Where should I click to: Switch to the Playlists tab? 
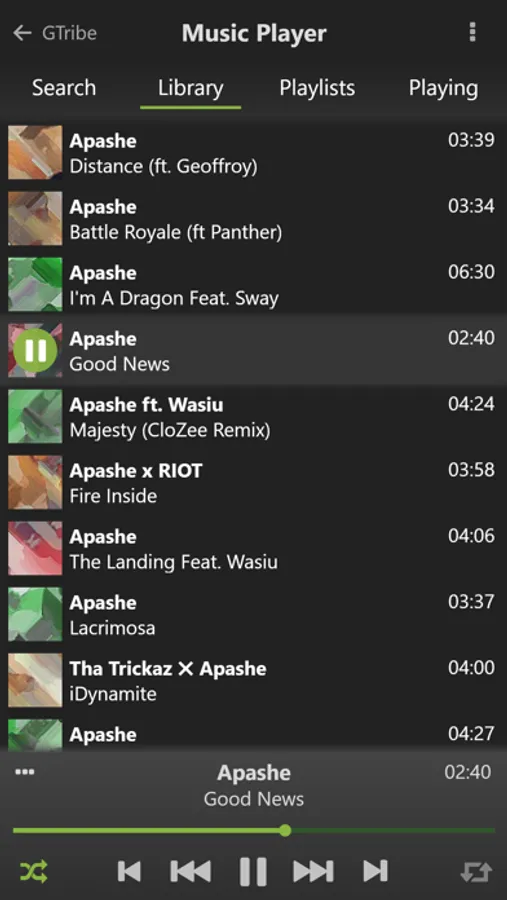[x=317, y=88]
